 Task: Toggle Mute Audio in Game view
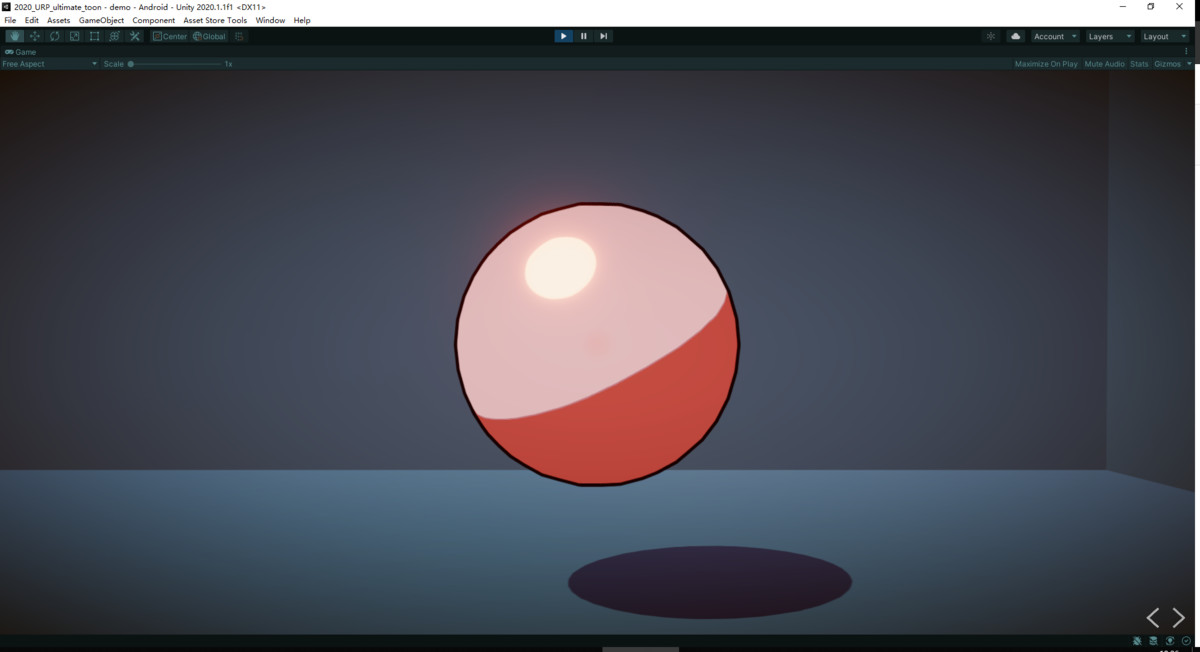[1104, 64]
